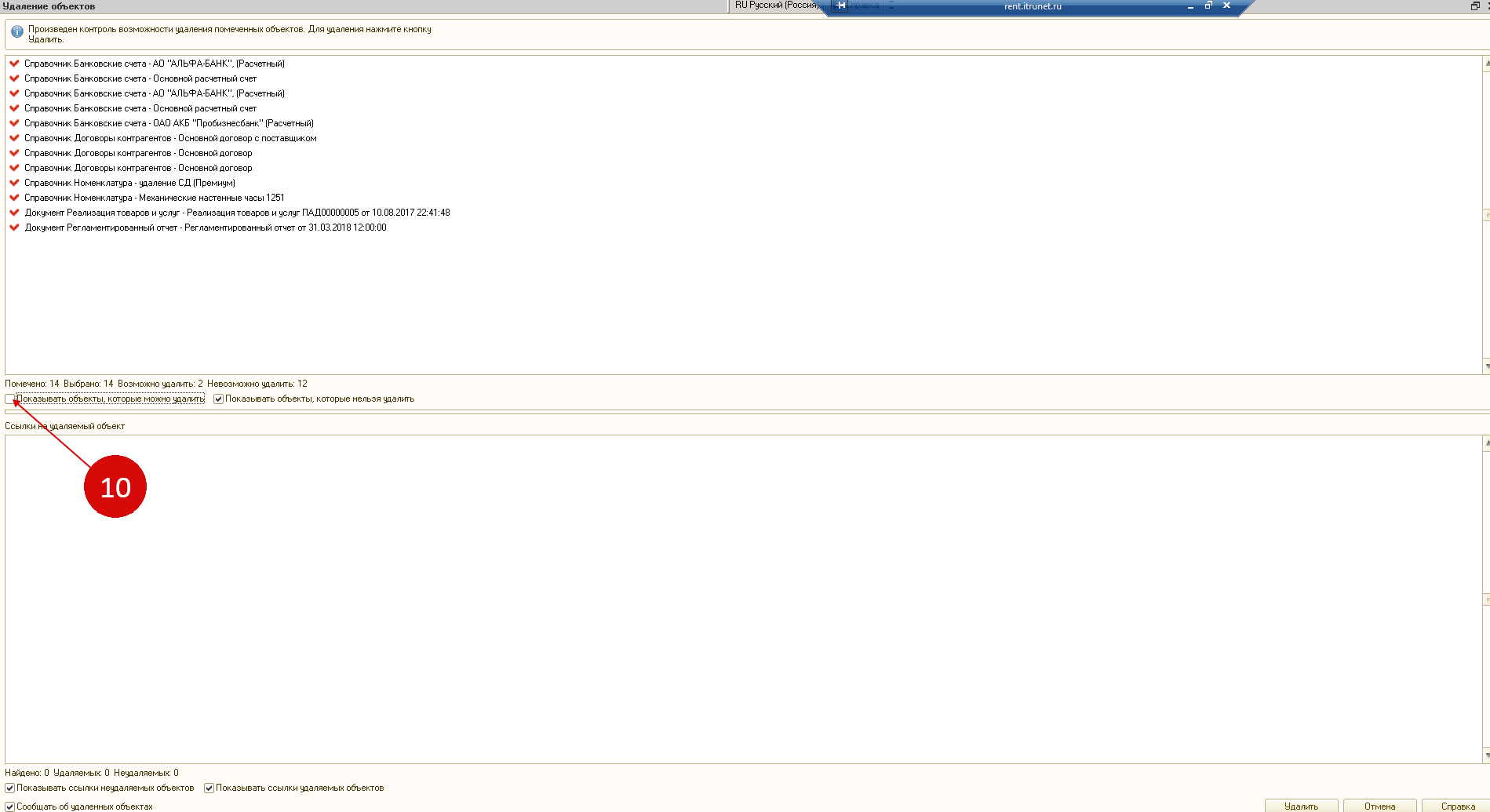Pin the rent.itrunet.ru connection bar
This screenshot has height=812, width=1490.
(x=841, y=5)
